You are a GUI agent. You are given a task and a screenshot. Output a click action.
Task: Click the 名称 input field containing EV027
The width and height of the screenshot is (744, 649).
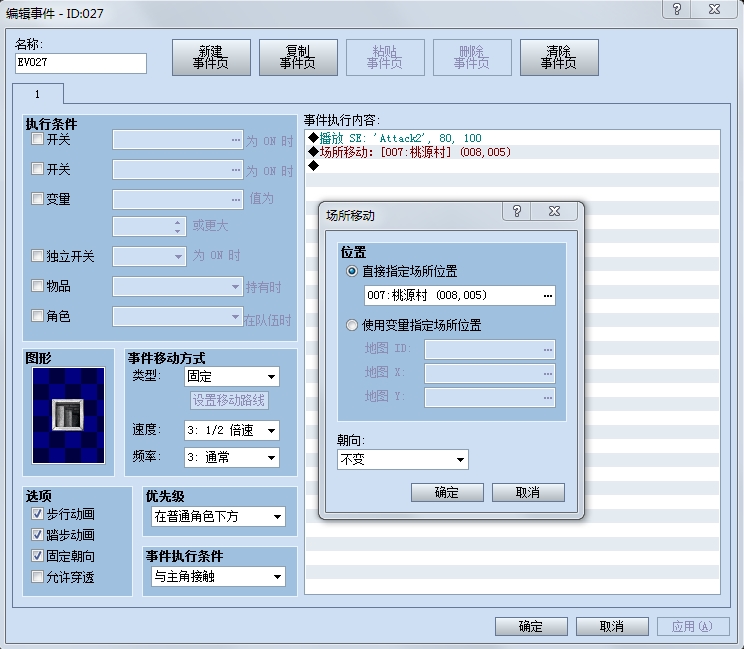(81, 63)
